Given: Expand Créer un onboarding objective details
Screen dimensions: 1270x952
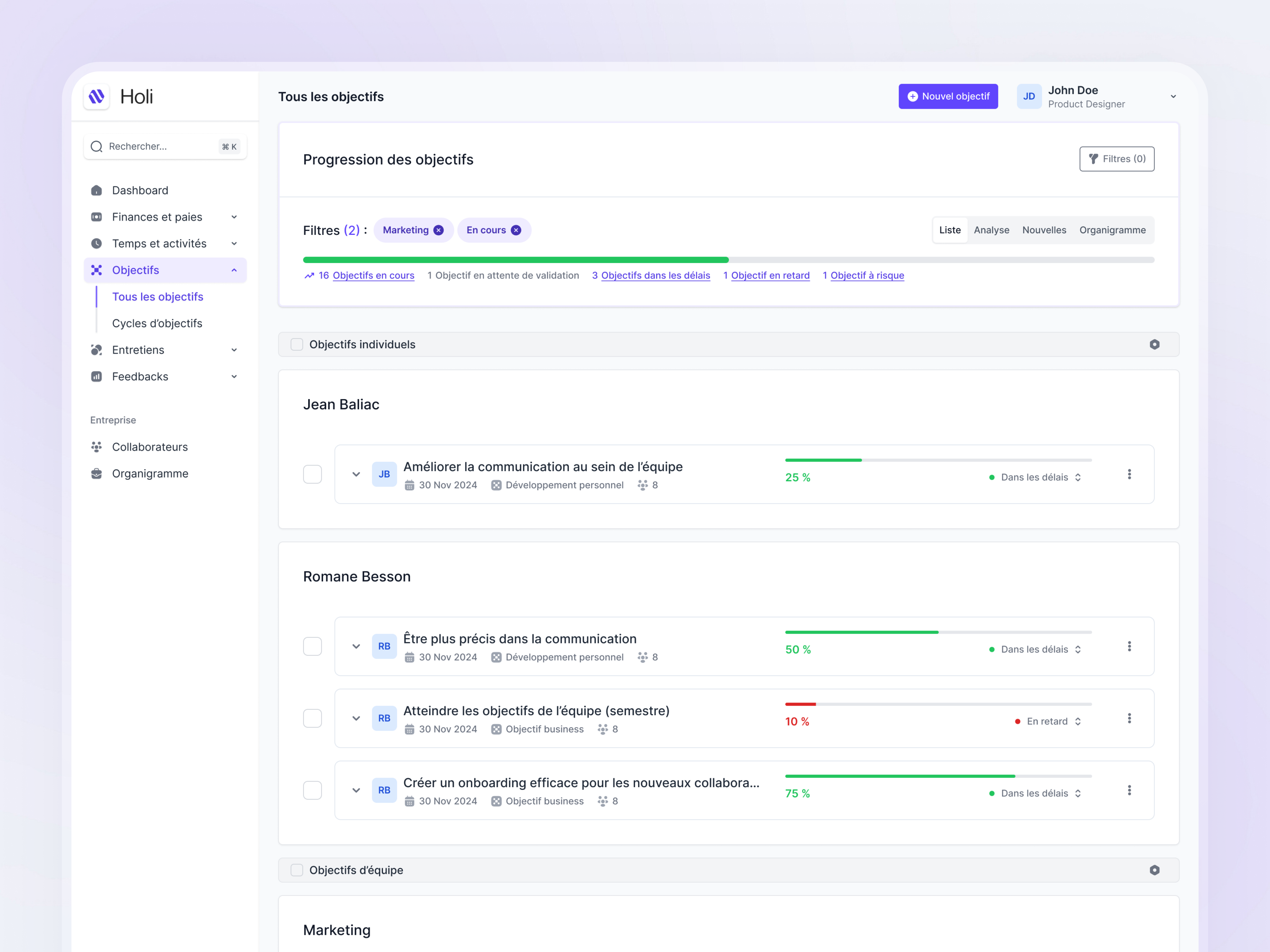Looking at the screenshot, I should pos(356,790).
